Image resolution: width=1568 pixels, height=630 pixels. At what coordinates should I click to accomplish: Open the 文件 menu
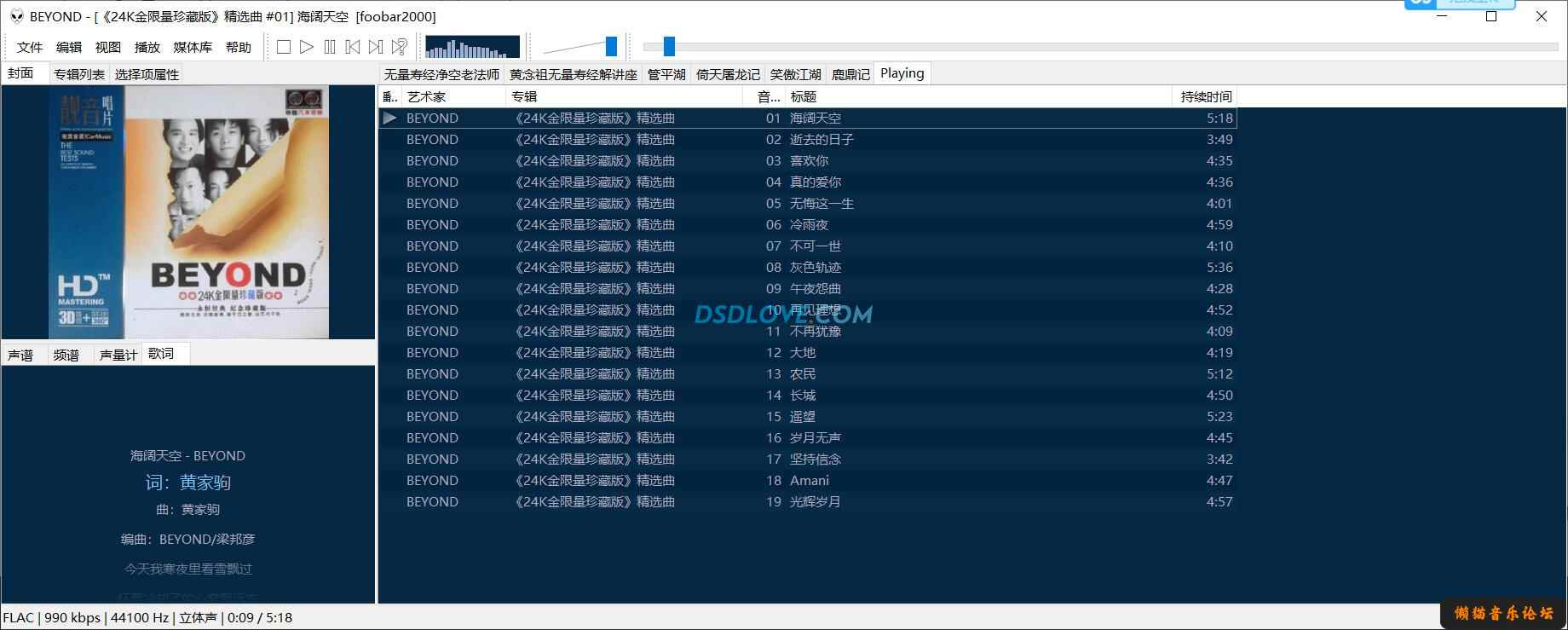(x=30, y=47)
